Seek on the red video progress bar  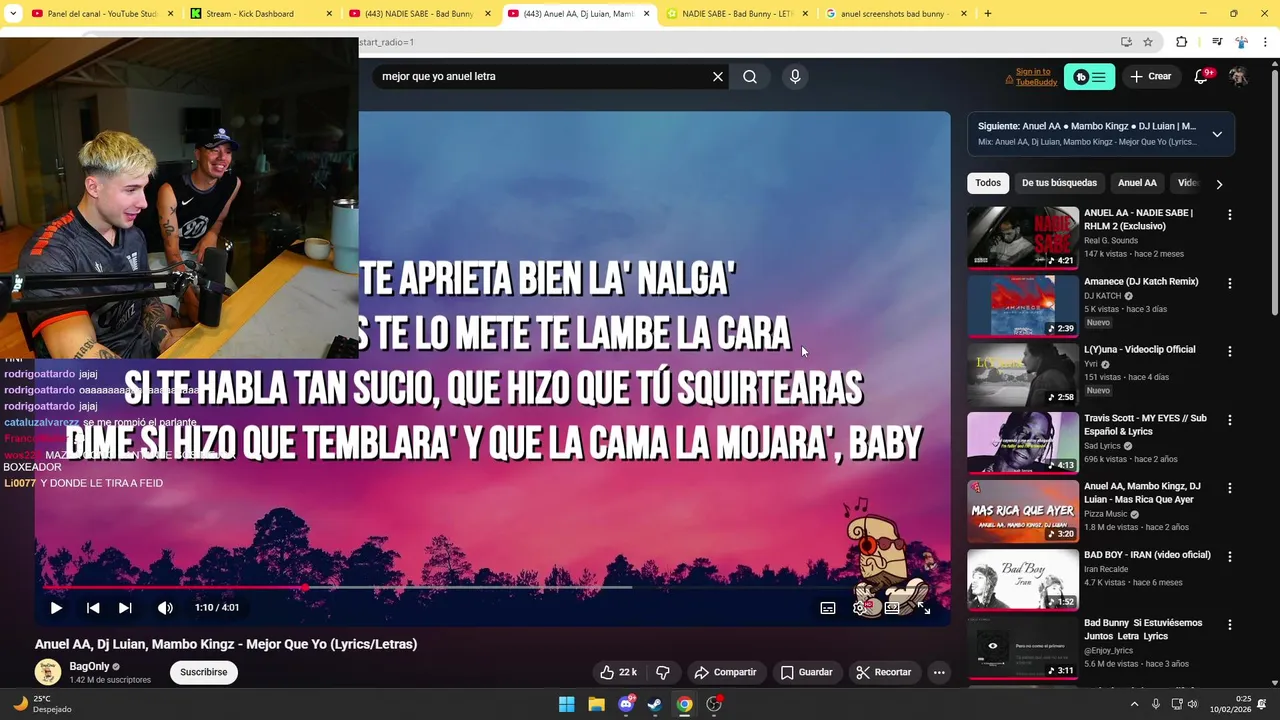[493, 587]
